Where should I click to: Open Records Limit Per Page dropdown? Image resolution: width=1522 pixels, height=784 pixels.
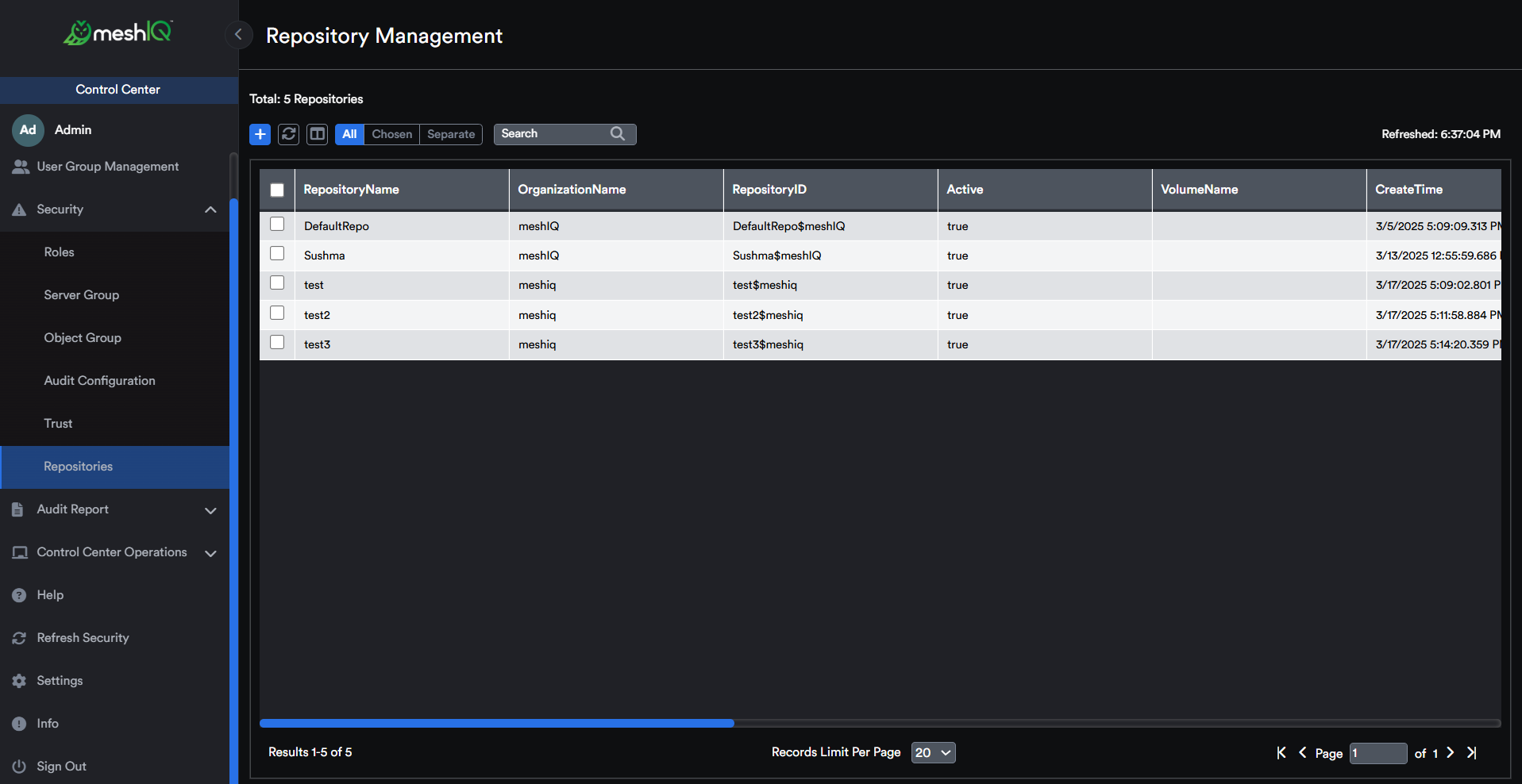click(933, 752)
